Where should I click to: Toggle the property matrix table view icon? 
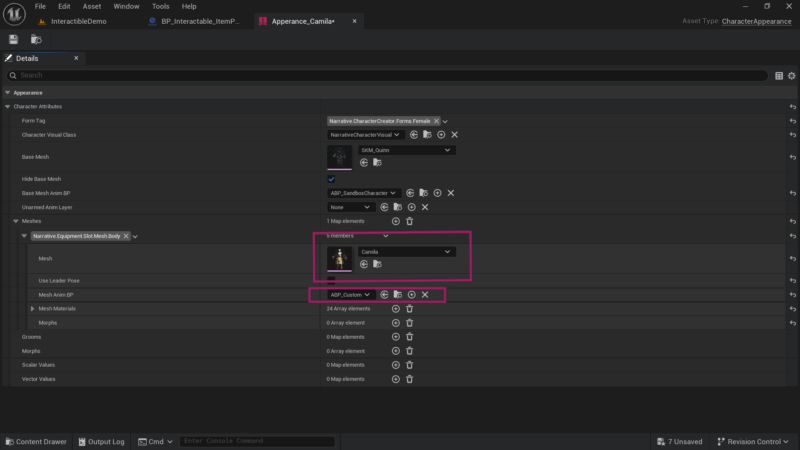click(779, 76)
